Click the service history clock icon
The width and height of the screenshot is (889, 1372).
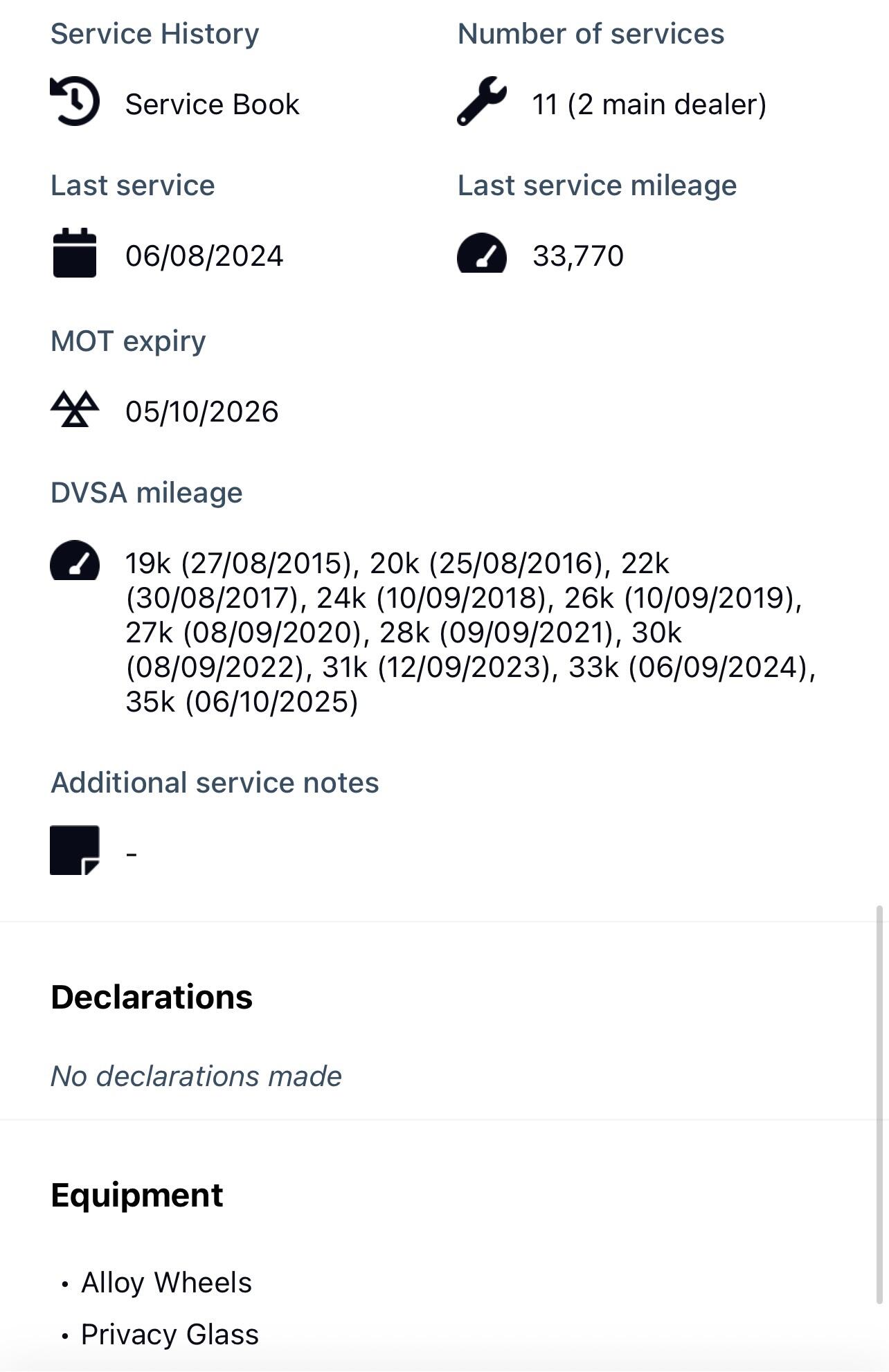75,102
